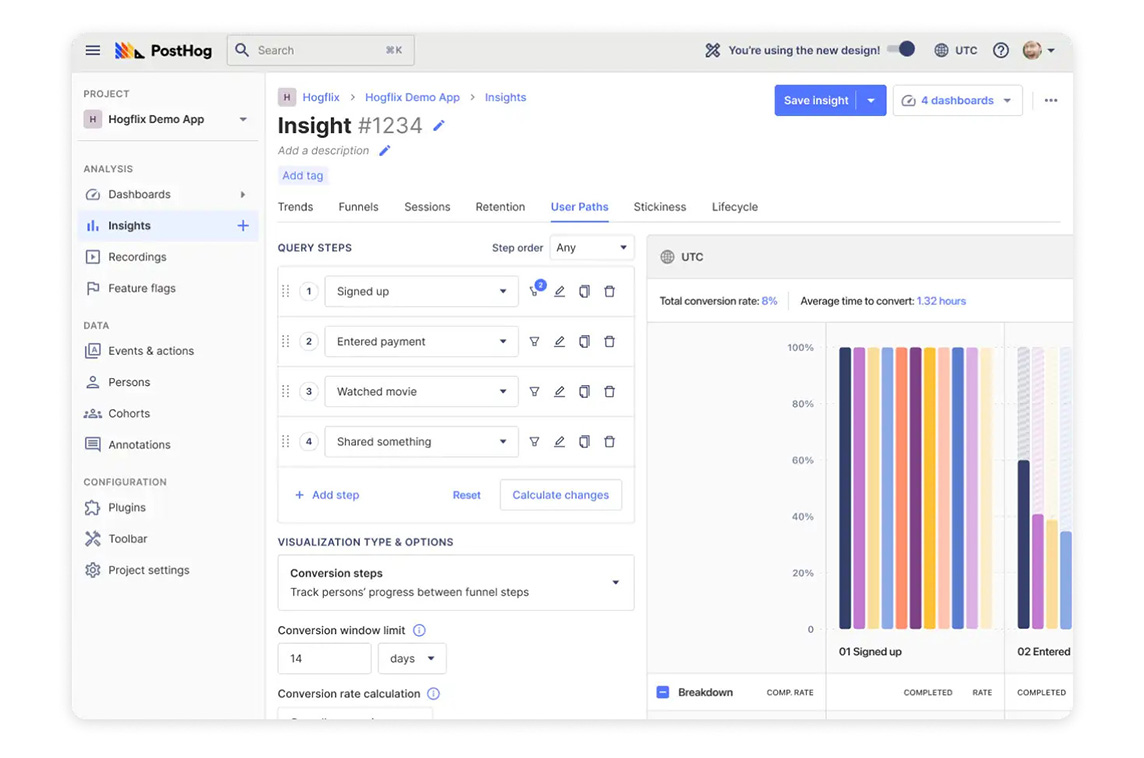The height and width of the screenshot is (758, 1144).
Task: Switch to the Retention tab
Action: (500, 207)
